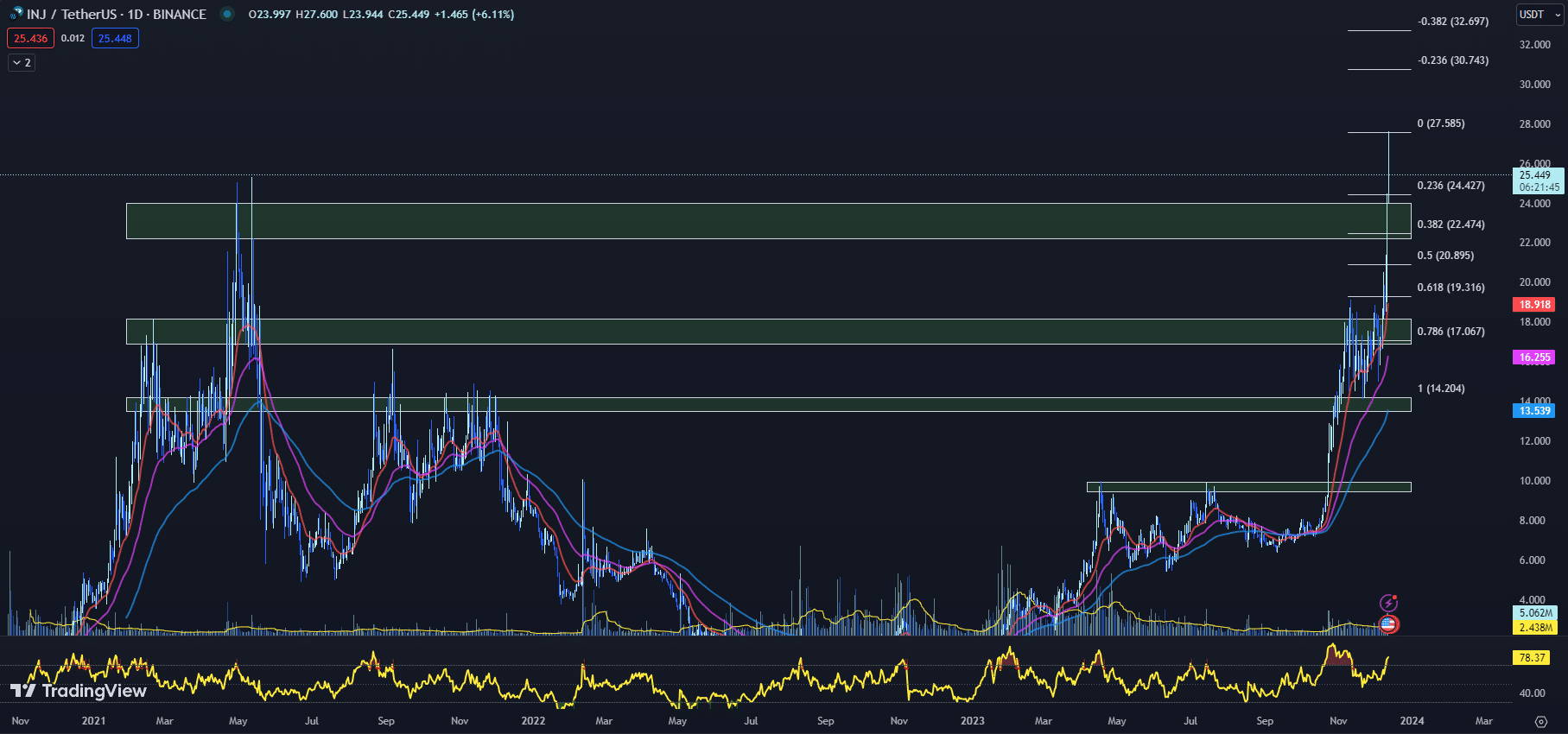
Task: Click the blue buy price 25.448 button
Action: point(115,39)
